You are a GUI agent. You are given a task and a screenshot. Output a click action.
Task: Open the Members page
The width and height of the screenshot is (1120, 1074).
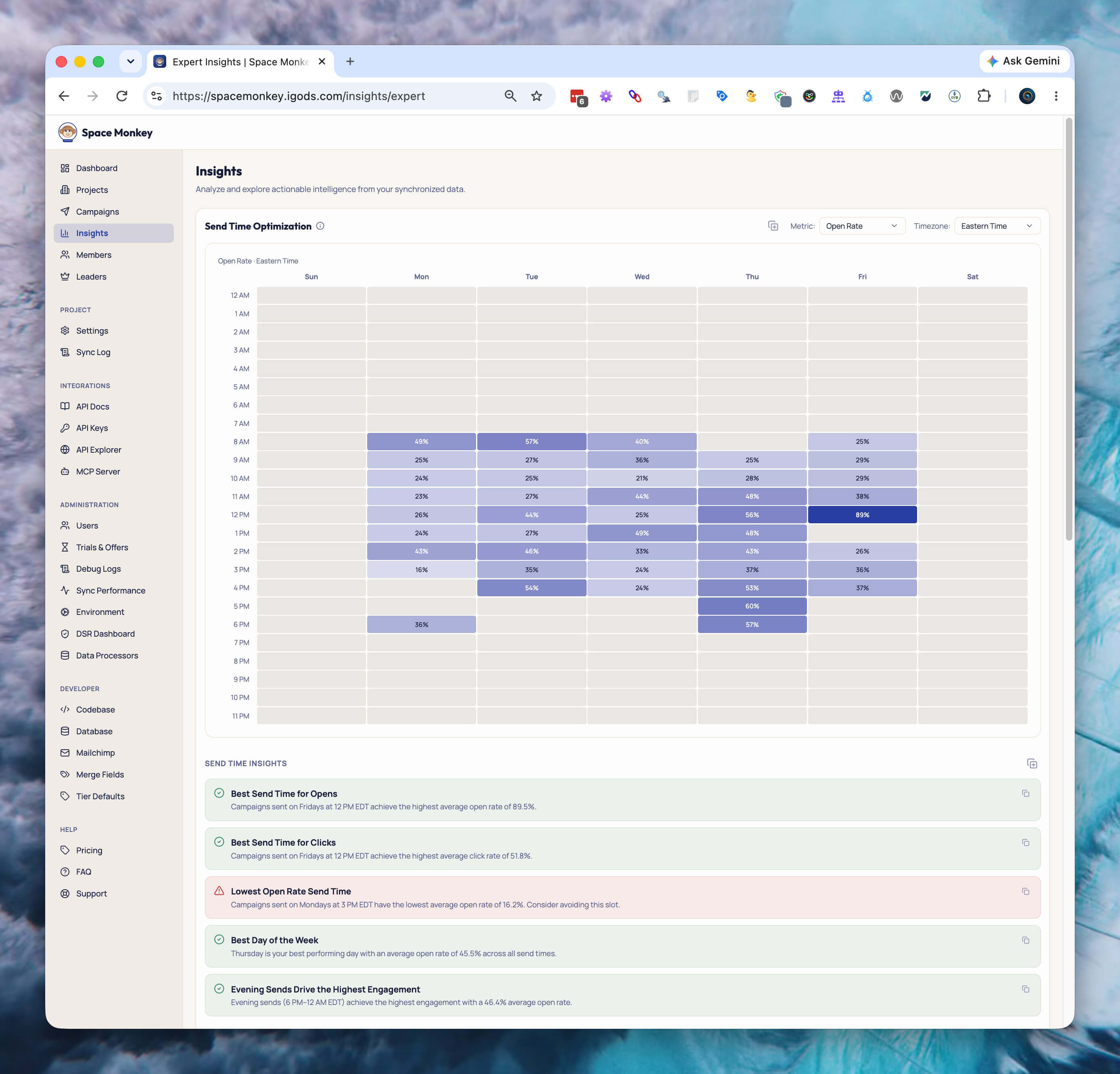coord(113,255)
